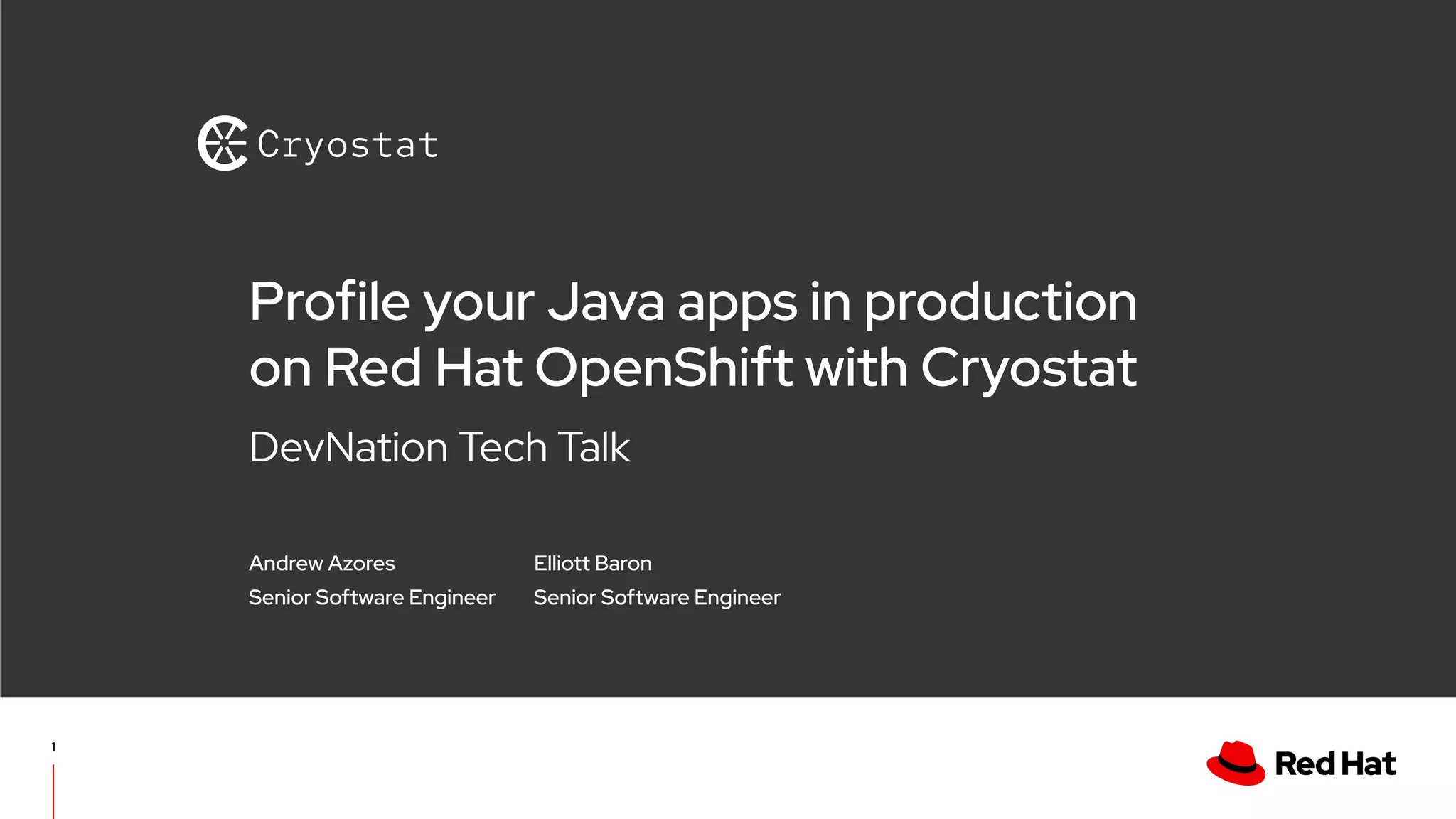The width and height of the screenshot is (1456, 819).
Task: Select the title line 'Profile your Java apps in production'
Action: point(692,302)
